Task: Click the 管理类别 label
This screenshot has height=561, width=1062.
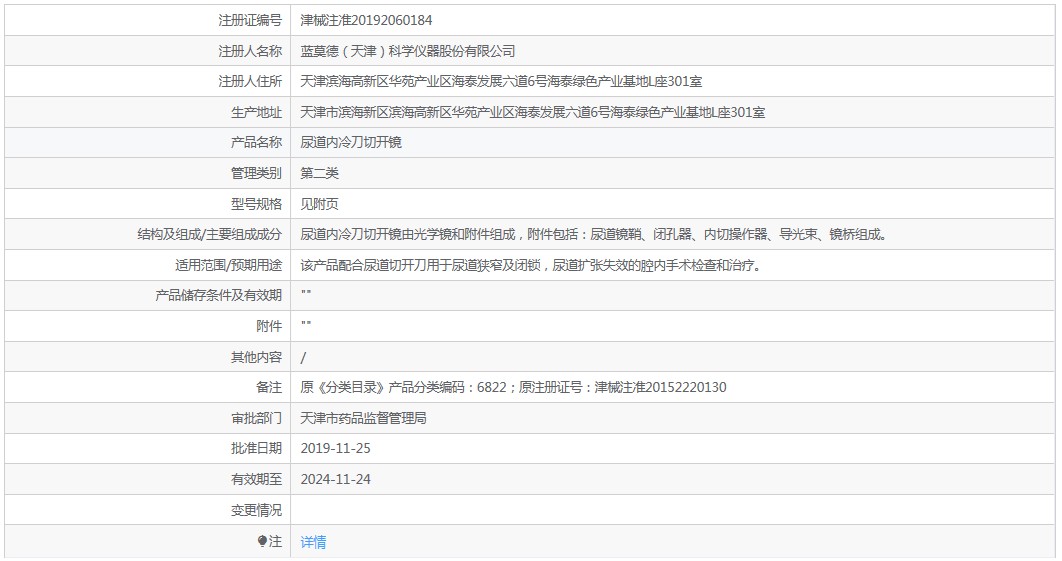Action: point(256,173)
